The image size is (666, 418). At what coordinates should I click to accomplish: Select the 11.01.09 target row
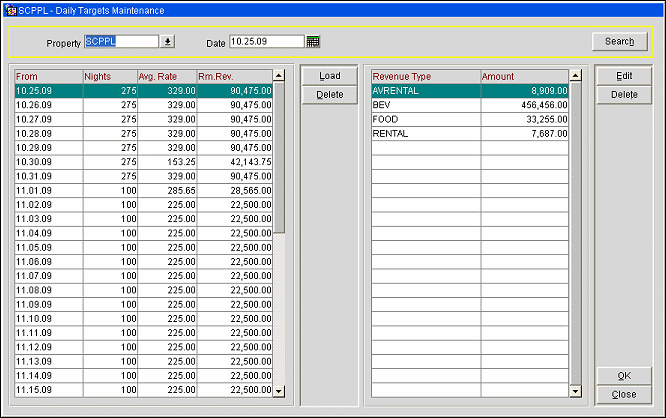coord(48,189)
